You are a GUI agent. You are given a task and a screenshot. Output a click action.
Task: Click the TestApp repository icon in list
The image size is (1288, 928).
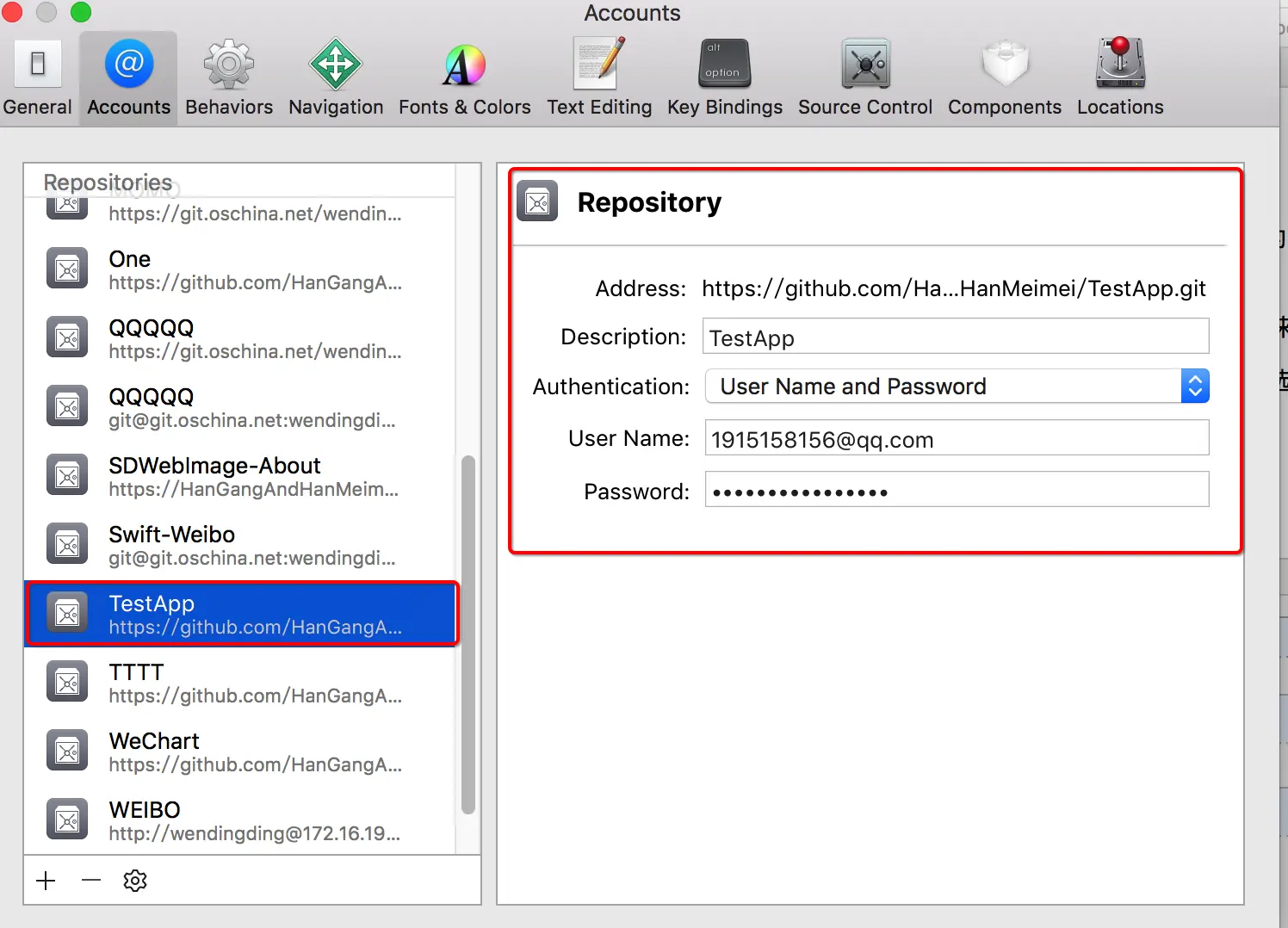pos(67,614)
